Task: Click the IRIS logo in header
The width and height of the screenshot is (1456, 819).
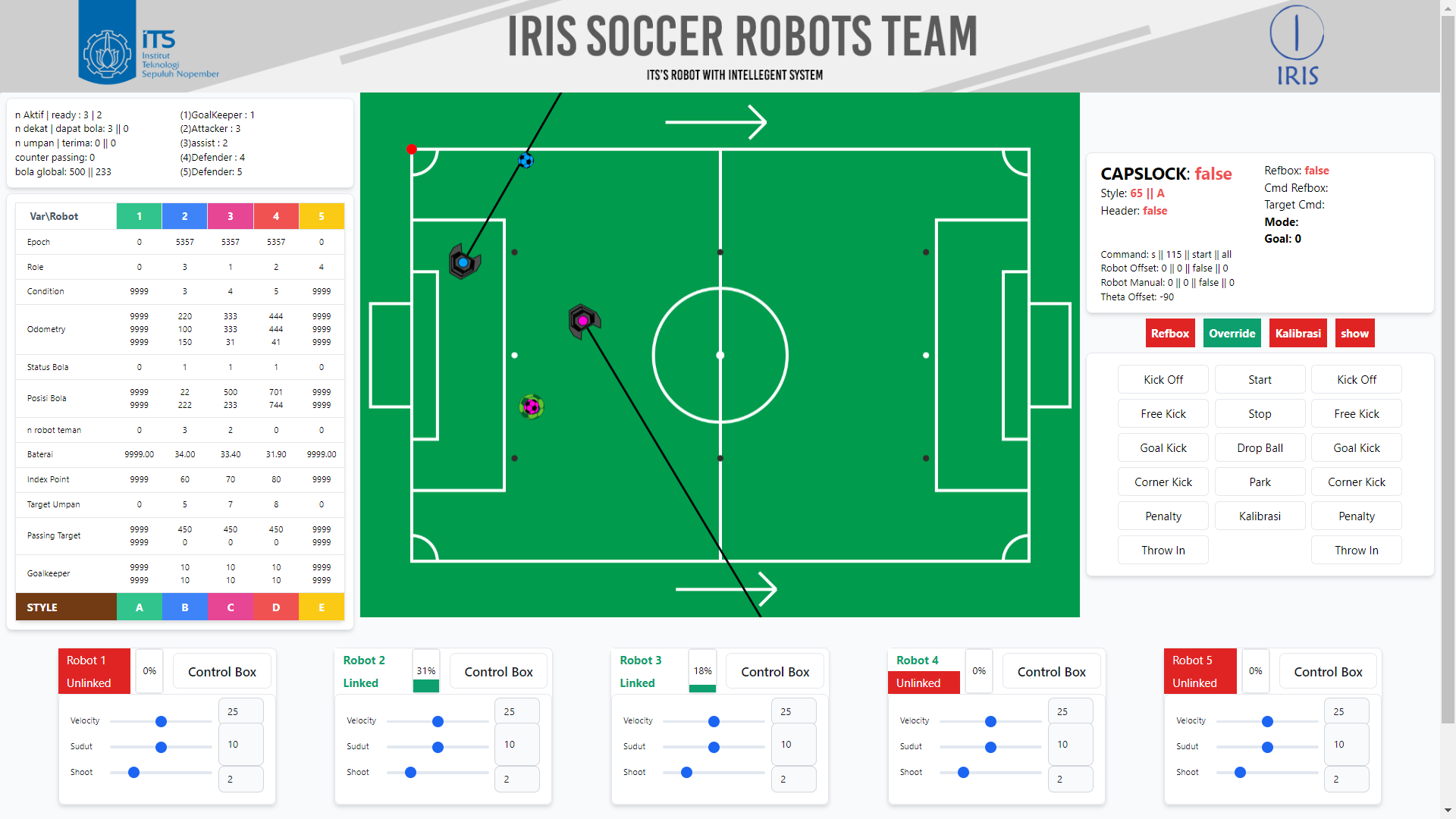Action: point(1297,45)
